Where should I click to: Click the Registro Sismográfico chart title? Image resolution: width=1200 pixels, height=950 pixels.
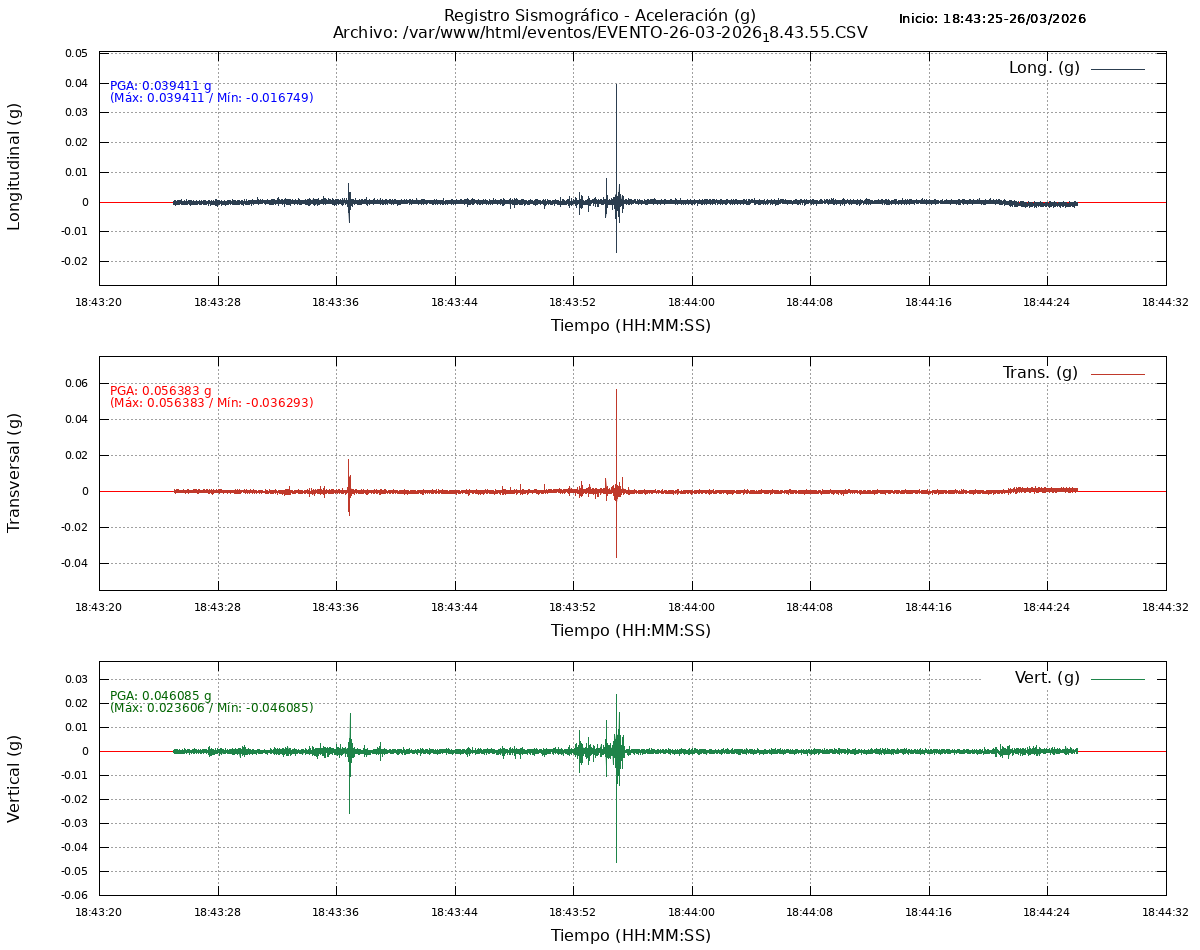(x=600, y=15)
